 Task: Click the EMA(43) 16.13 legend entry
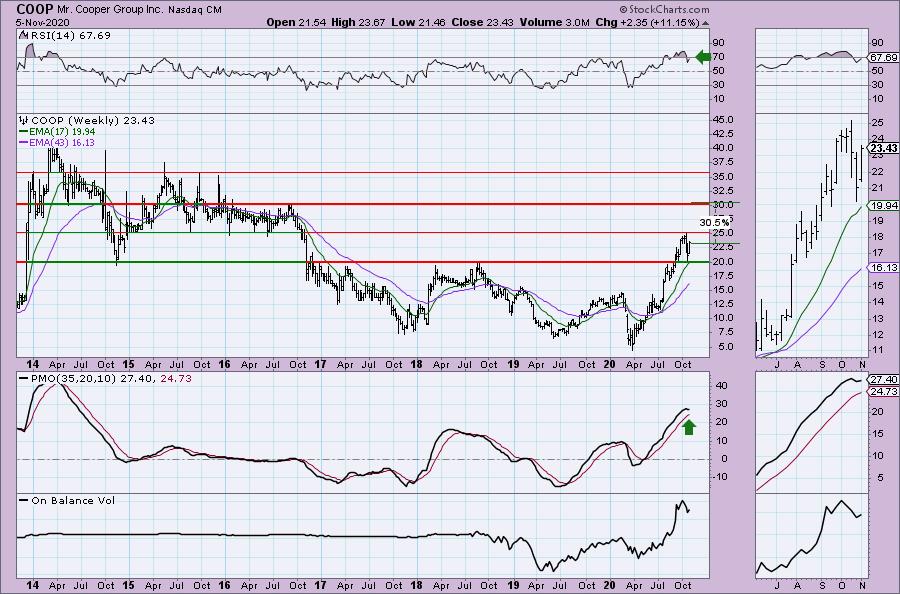62,142
